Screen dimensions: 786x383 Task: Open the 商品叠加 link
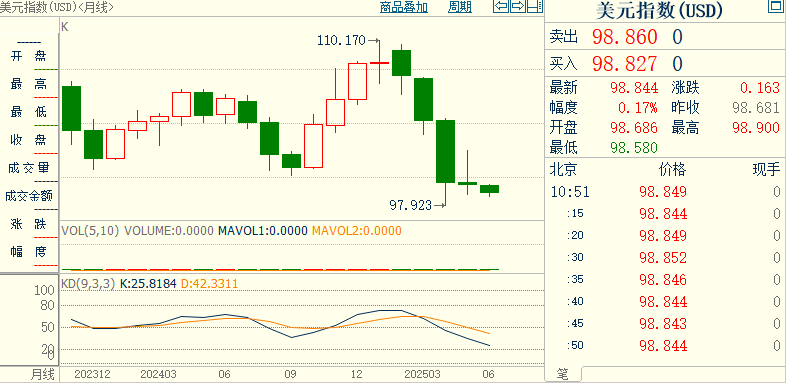point(404,7)
